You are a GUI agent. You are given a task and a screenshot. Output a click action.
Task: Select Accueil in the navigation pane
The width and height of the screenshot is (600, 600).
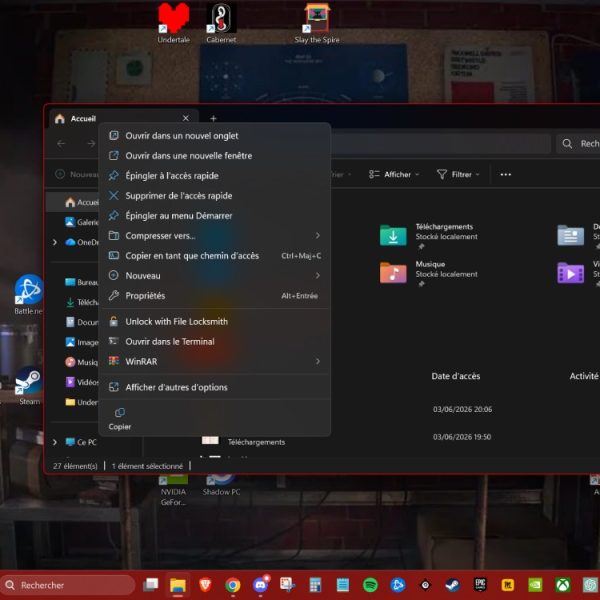pyautogui.click(x=73, y=202)
